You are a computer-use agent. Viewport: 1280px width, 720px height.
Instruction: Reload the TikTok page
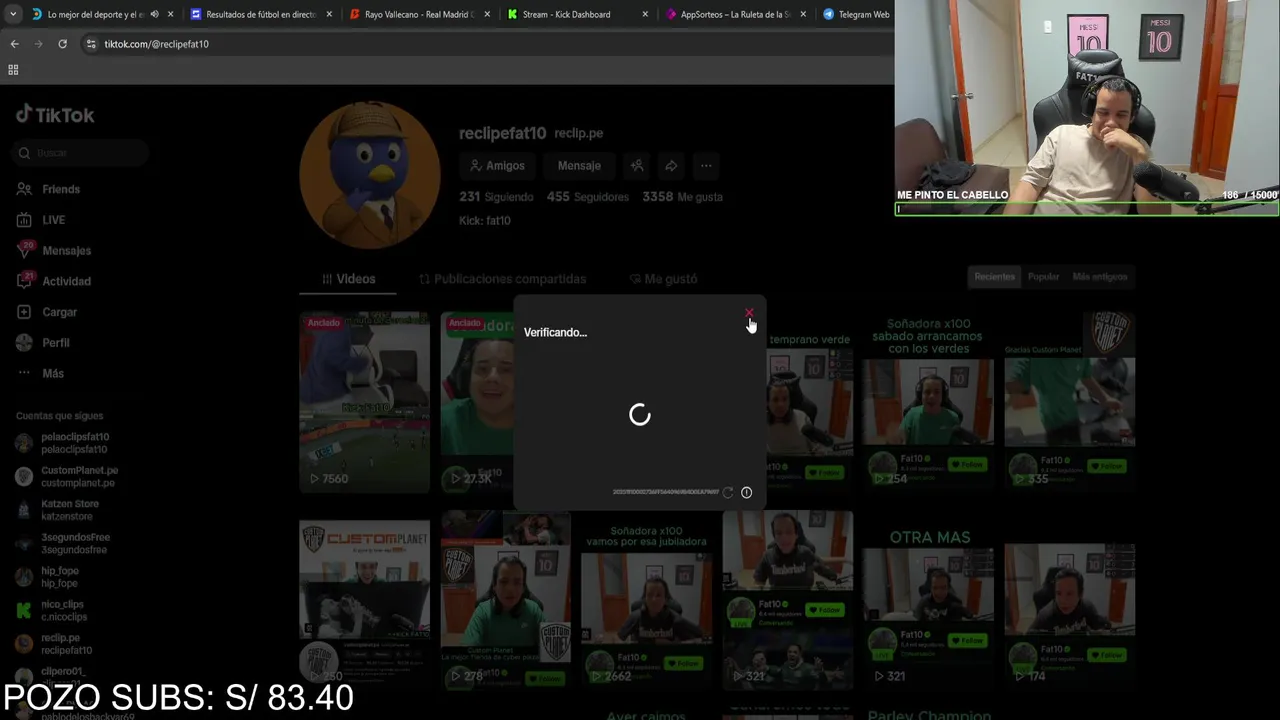62,44
